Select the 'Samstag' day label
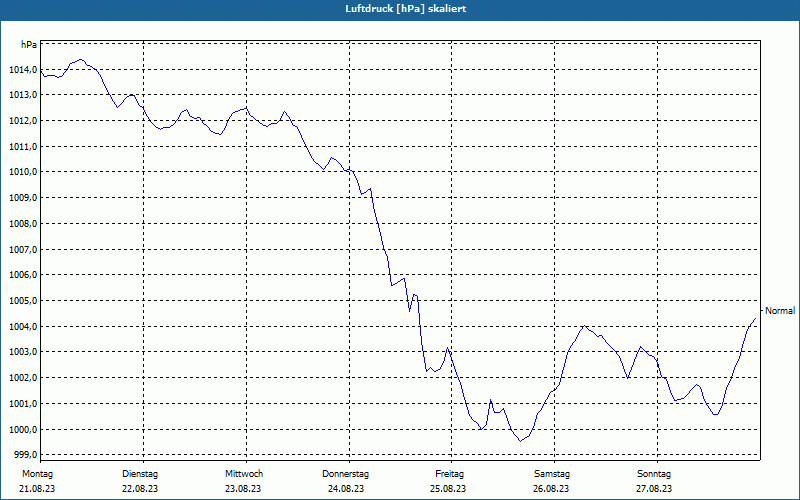Screen dimensions: 800x500 click(552, 474)
